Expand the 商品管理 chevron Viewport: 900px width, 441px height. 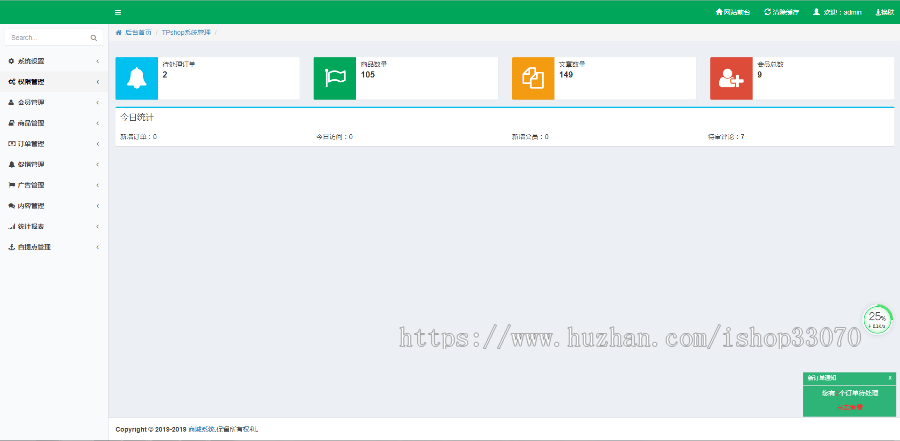[x=98, y=123]
